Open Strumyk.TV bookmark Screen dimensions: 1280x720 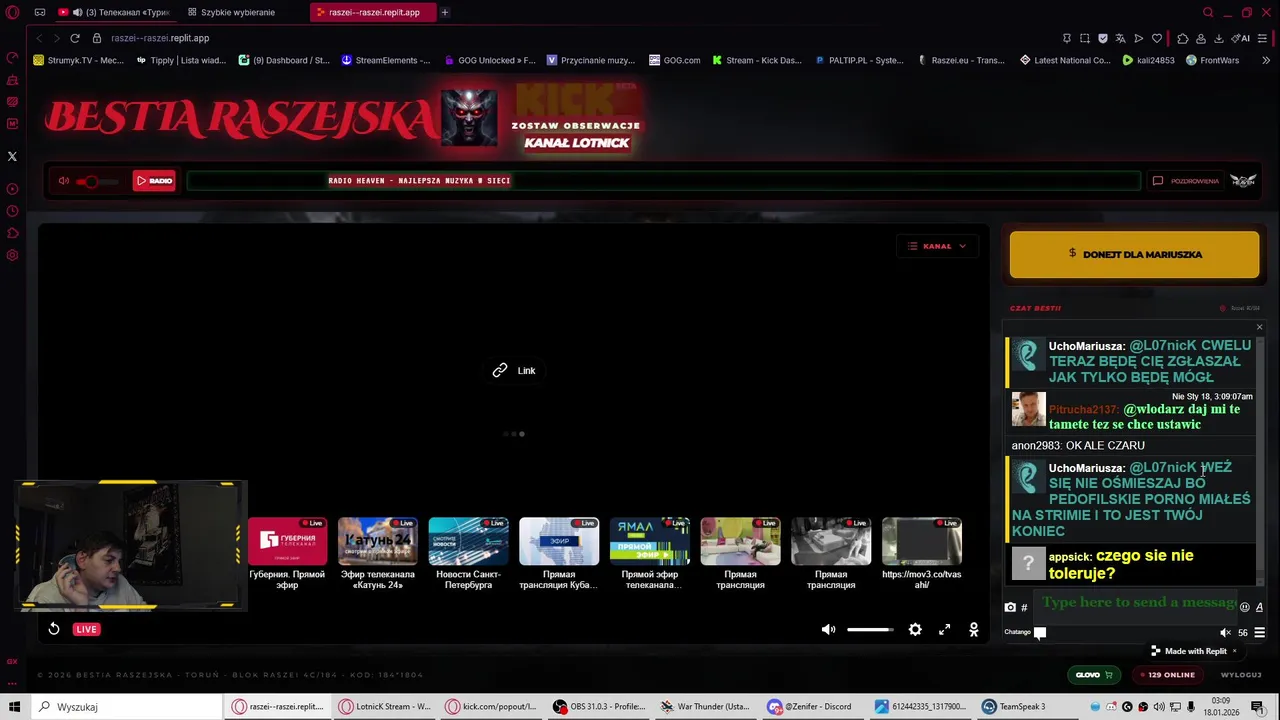pyautogui.click(x=79, y=60)
